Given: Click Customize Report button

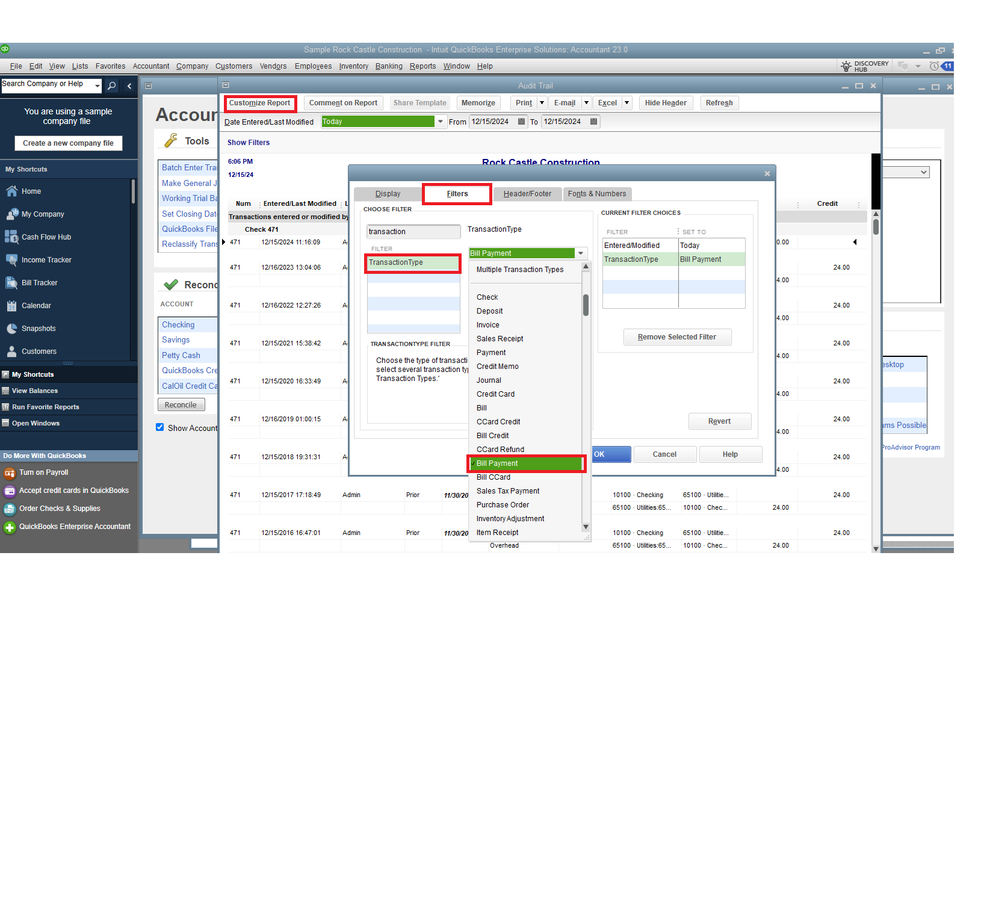Looking at the screenshot, I should coord(259,103).
